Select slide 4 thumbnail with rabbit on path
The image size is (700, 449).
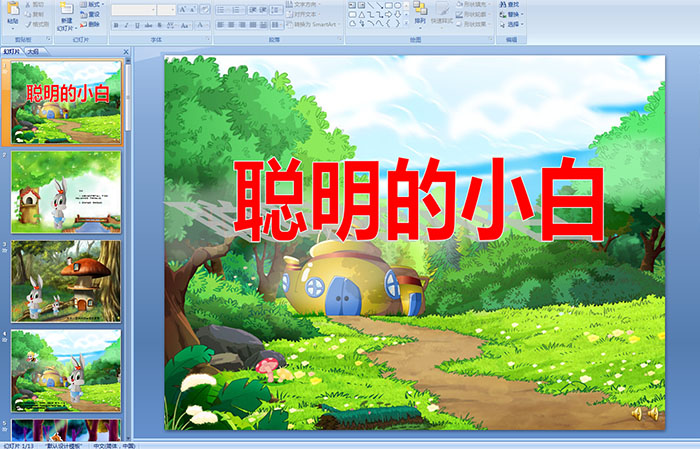point(66,370)
